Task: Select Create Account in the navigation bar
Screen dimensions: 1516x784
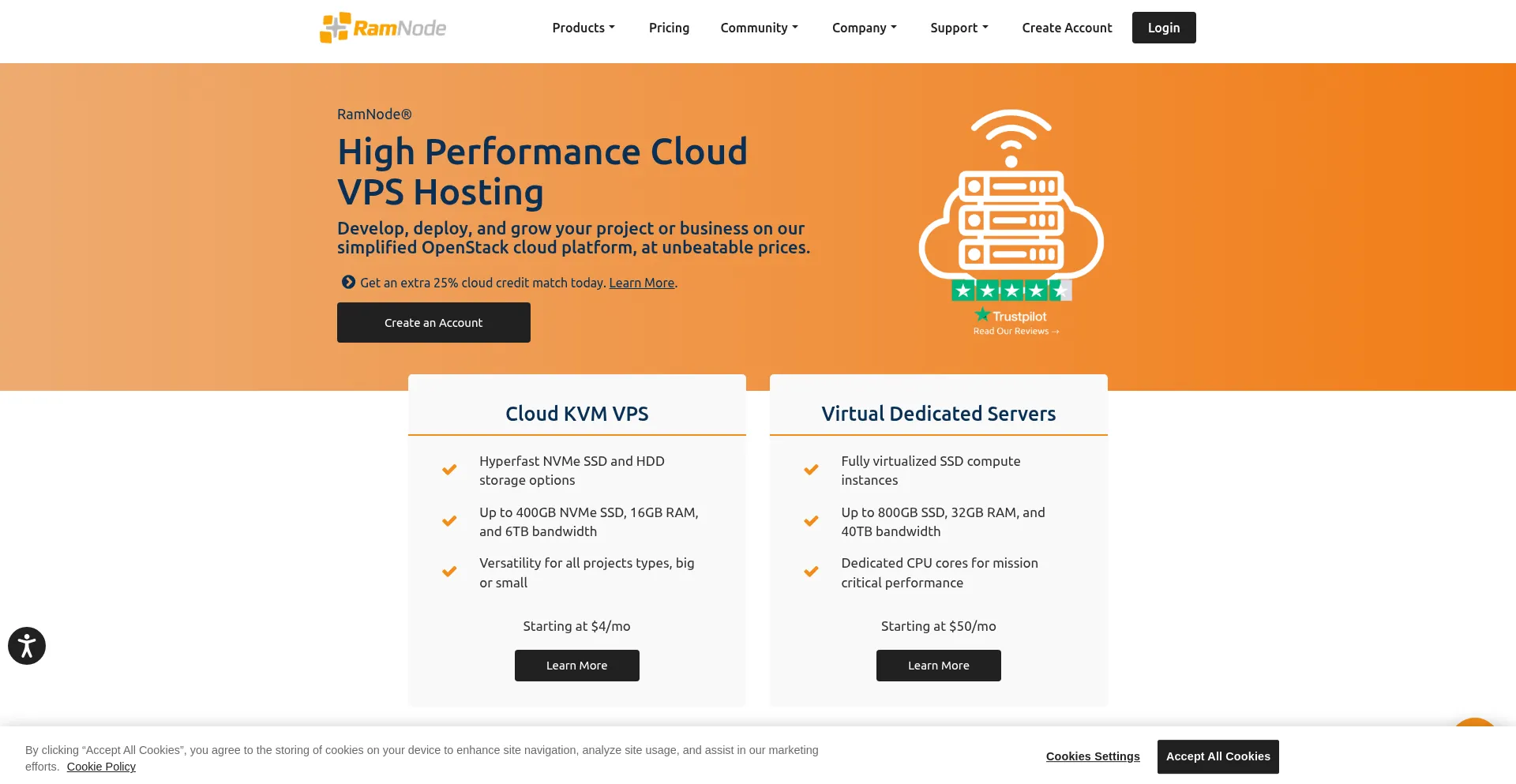Action: coord(1067,28)
